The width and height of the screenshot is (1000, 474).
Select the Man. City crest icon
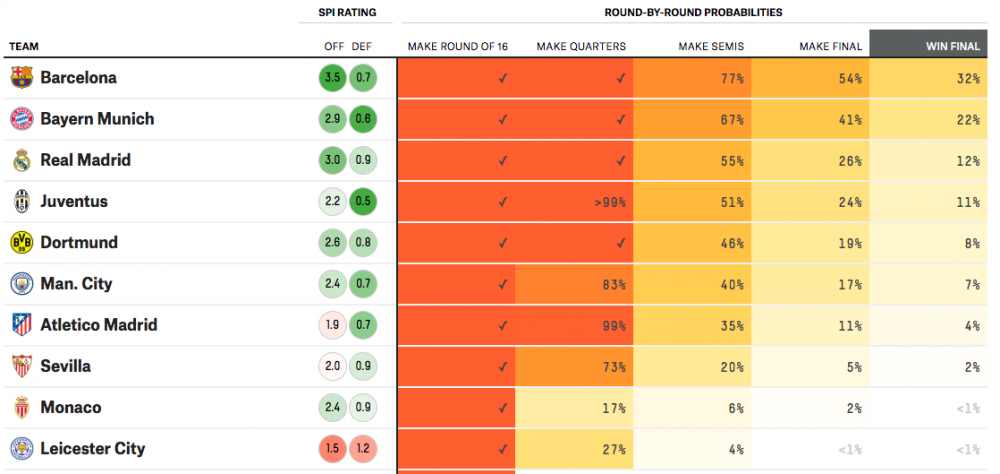click(22, 284)
